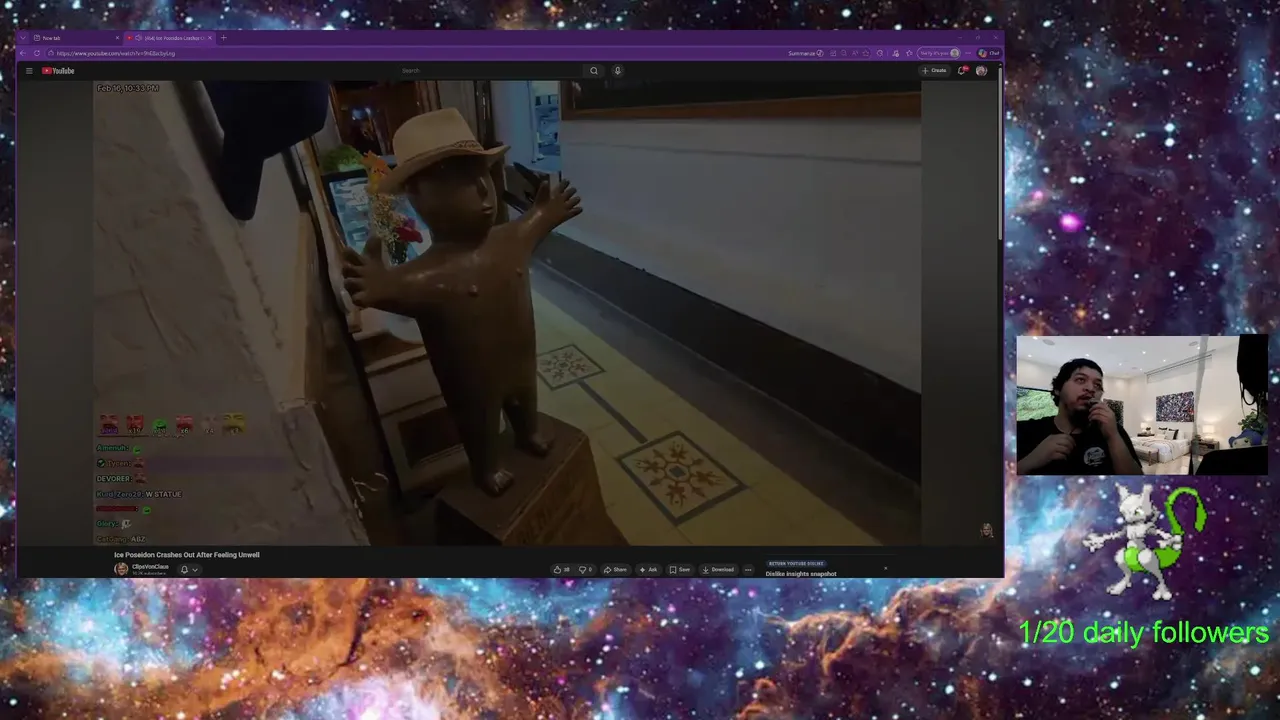Save the video to a playlist
1280x720 pixels.
(680, 570)
